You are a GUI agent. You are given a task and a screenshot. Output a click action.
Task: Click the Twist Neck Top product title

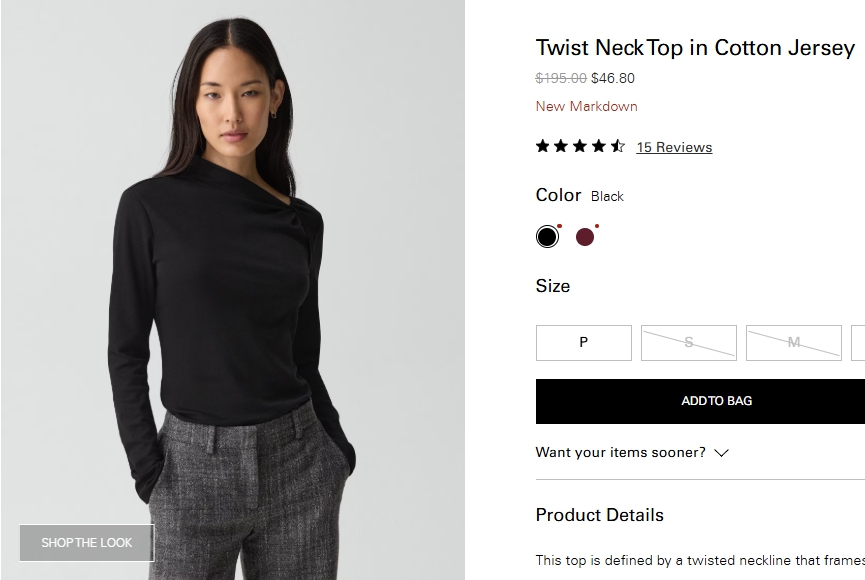click(695, 48)
